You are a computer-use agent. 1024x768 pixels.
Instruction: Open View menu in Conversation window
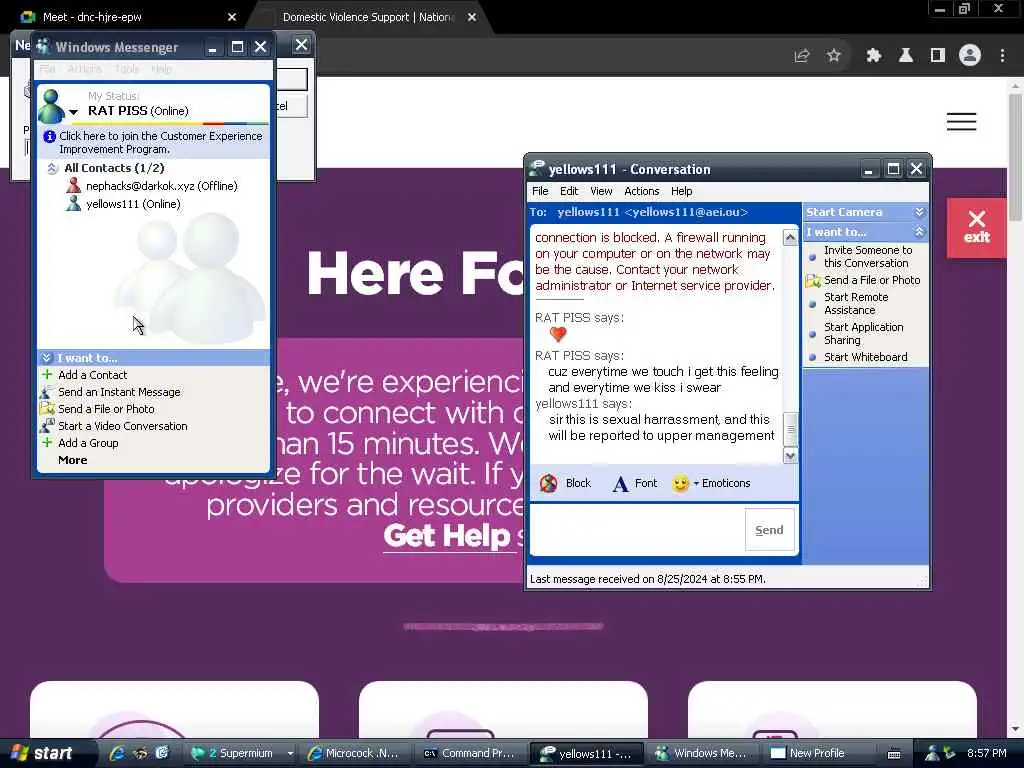(601, 191)
